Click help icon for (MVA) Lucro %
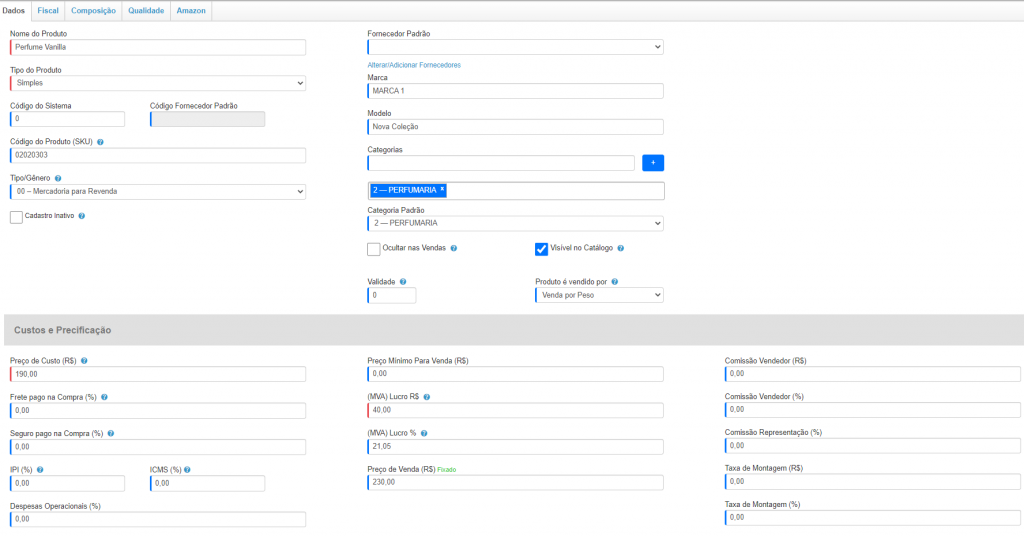The width and height of the screenshot is (1024, 537). tap(424, 433)
